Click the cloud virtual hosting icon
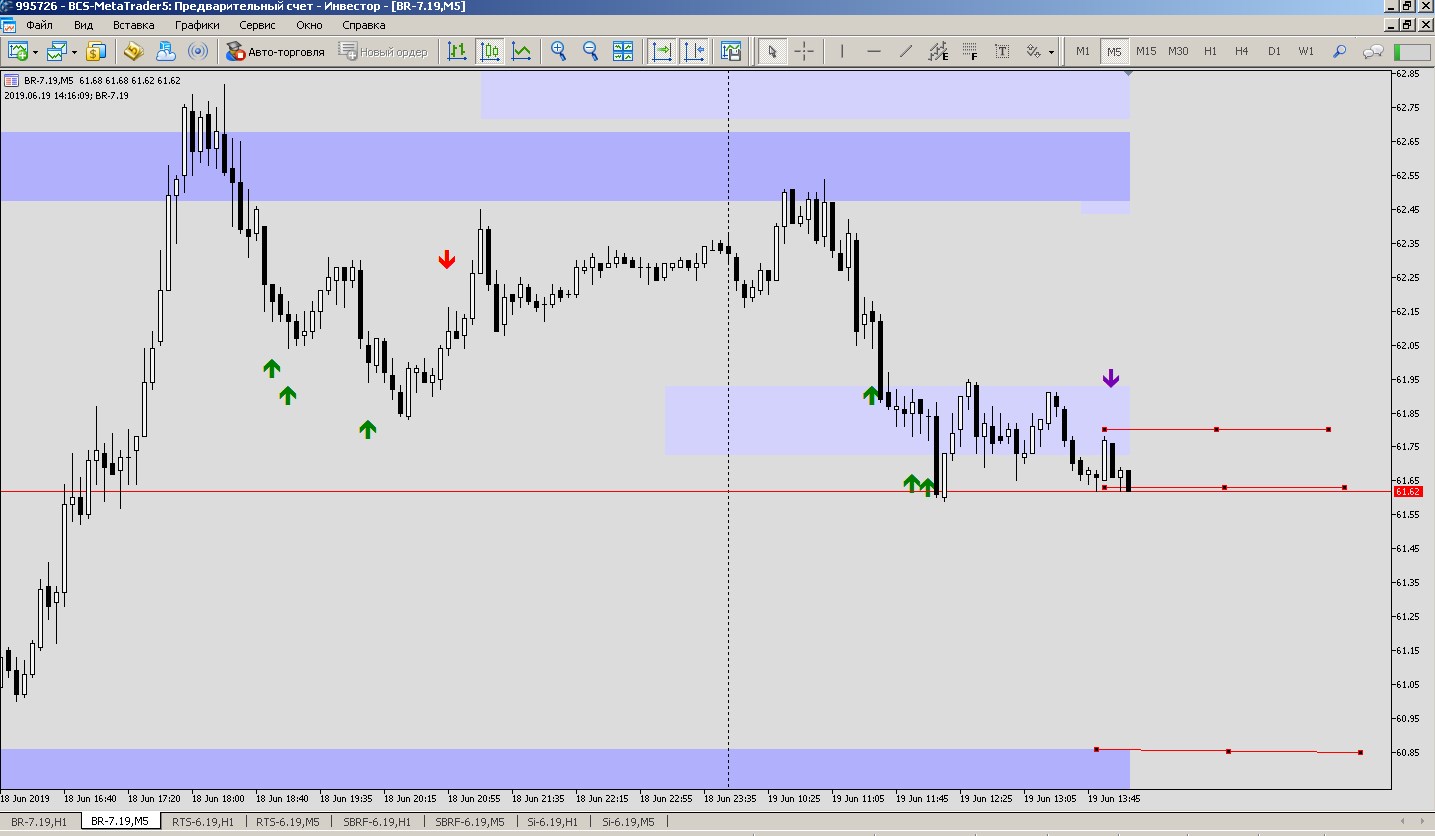Image resolution: width=1435 pixels, height=836 pixels. [x=166, y=51]
